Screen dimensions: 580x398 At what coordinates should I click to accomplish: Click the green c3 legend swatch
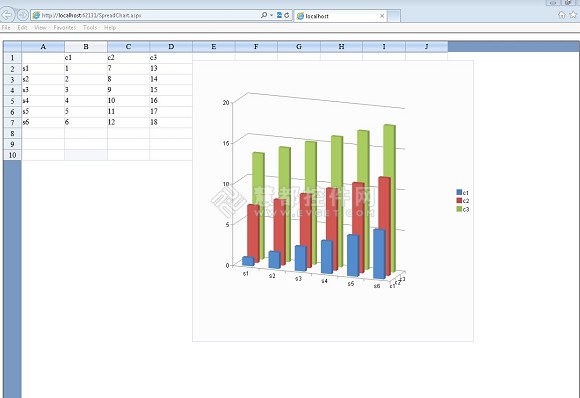[459, 209]
